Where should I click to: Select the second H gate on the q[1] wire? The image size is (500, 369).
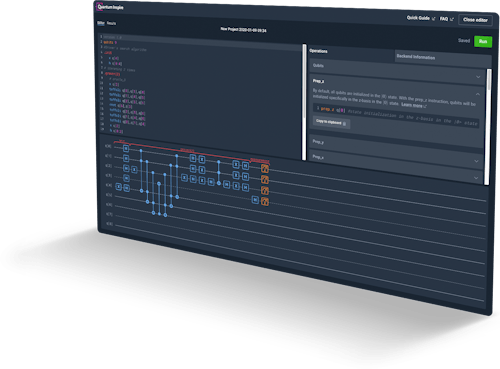coord(193,169)
